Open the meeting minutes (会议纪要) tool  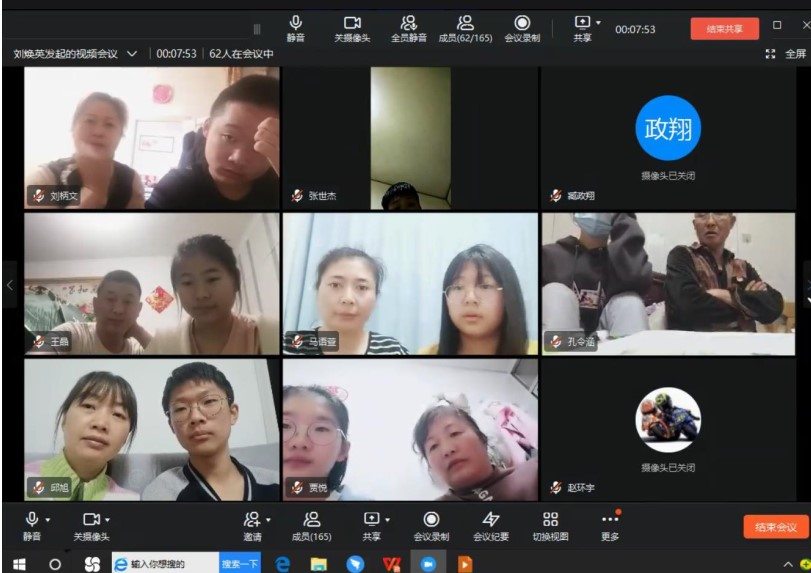pyautogui.click(x=491, y=524)
